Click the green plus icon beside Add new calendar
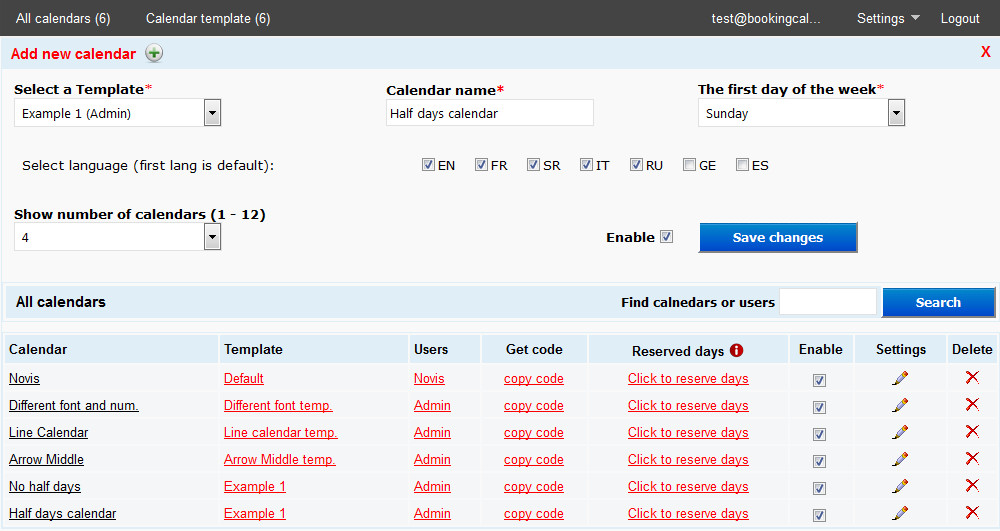Screen dimensions: 1000x531 pyautogui.click(x=154, y=54)
